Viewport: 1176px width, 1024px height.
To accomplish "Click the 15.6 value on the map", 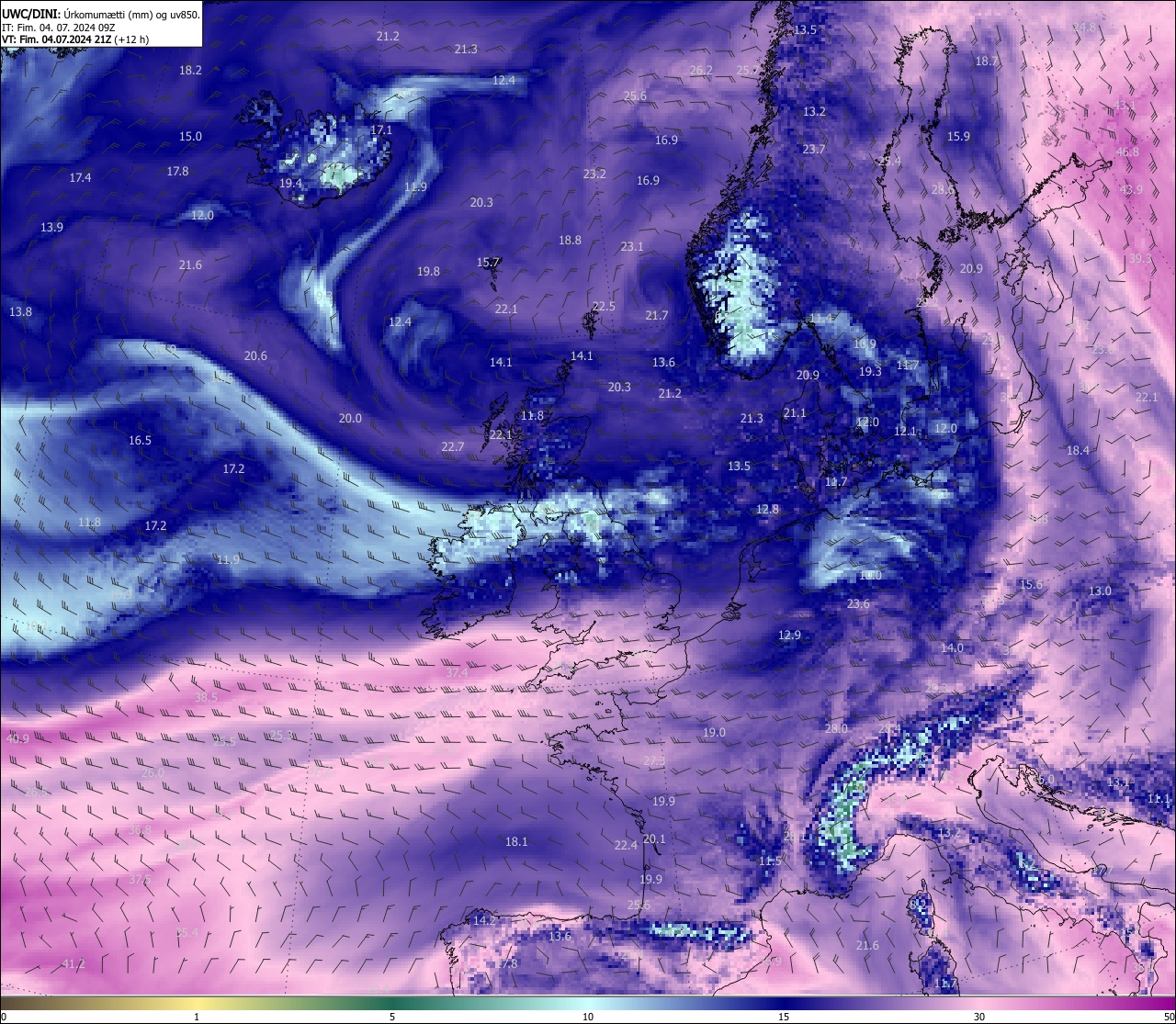I will [x=1031, y=584].
